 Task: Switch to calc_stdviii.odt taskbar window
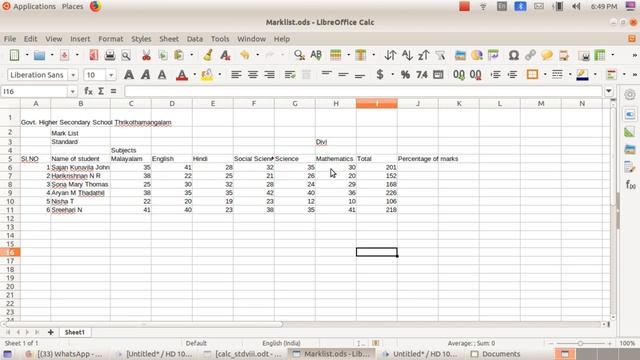point(243,354)
